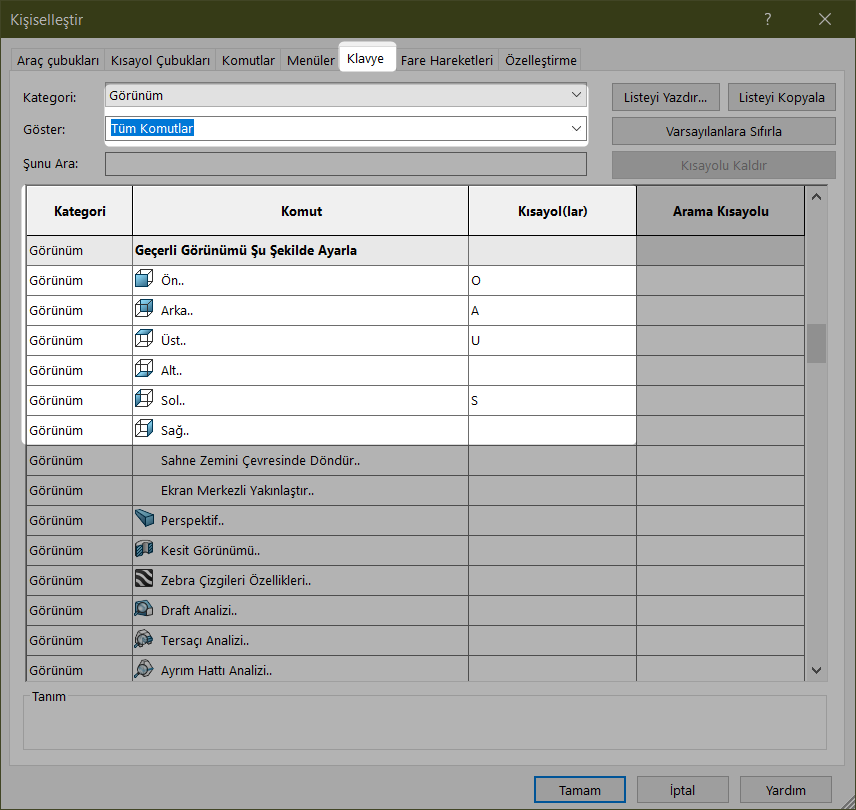Image resolution: width=856 pixels, height=810 pixels.
Task: Click the empty shortcut cell for Sağ
Action: (x=552, y=431)
